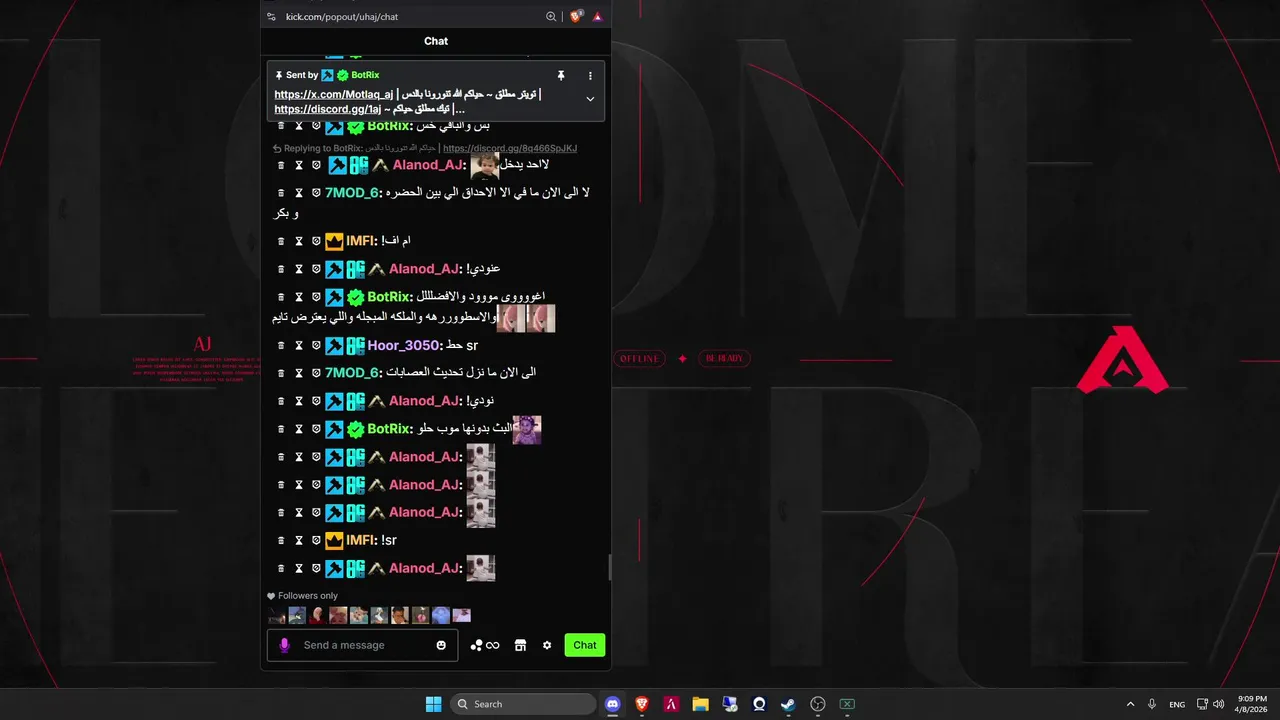Click the Windows Start button
The height and width of the screenshot is (720, 1280).
tap(433, 704)
